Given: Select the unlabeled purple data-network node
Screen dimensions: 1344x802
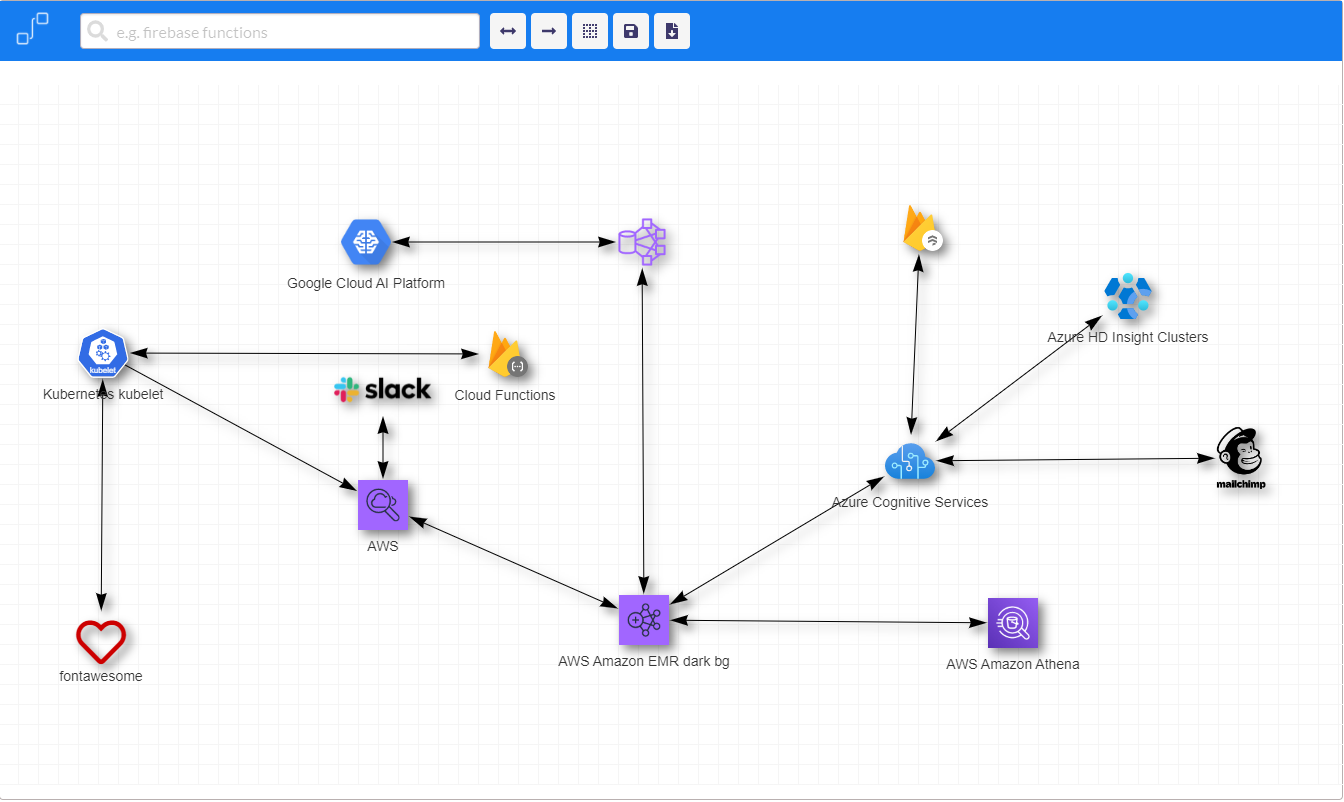Looking at the screenshot, I should point(642,242).
